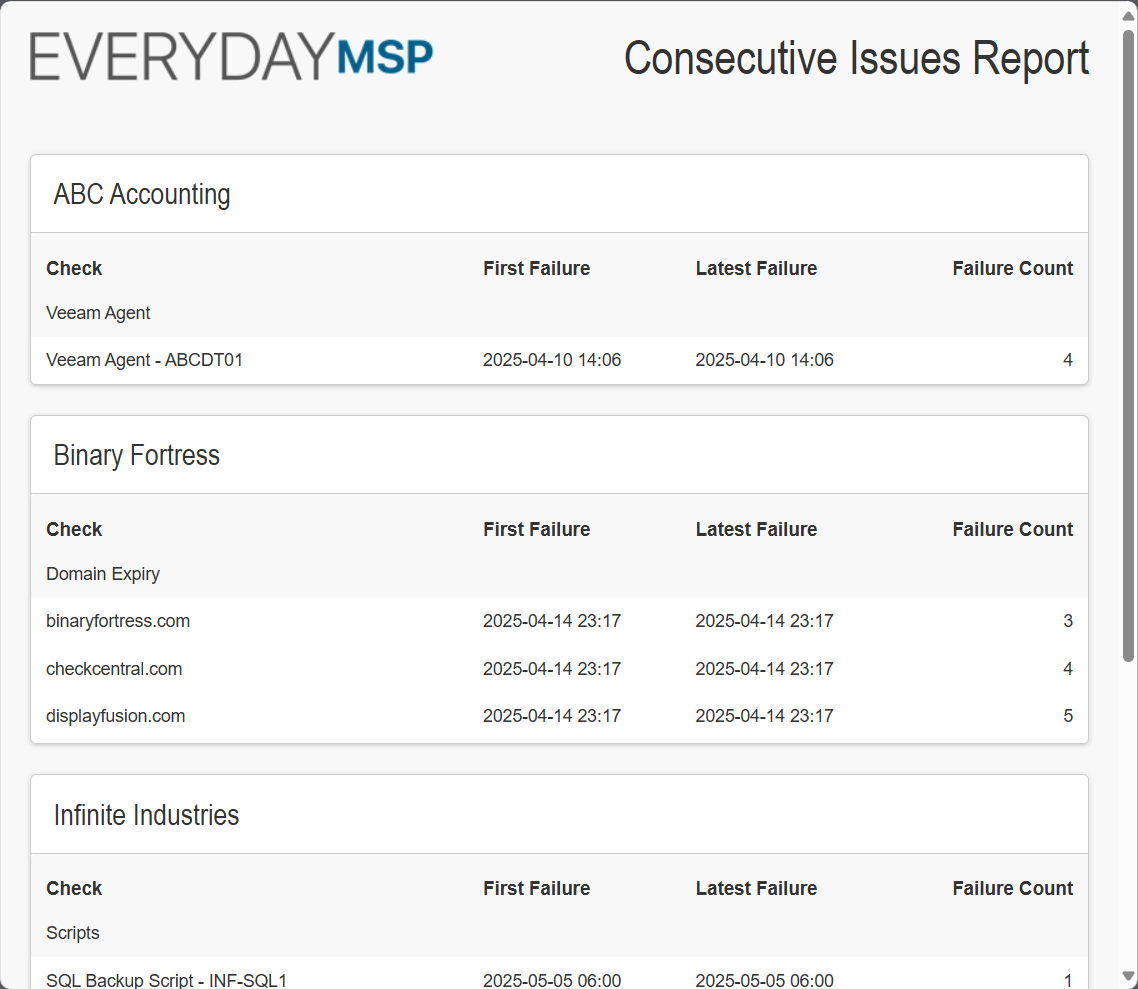
Task: Select the Infinite Industries section heading
Action: 146,815
